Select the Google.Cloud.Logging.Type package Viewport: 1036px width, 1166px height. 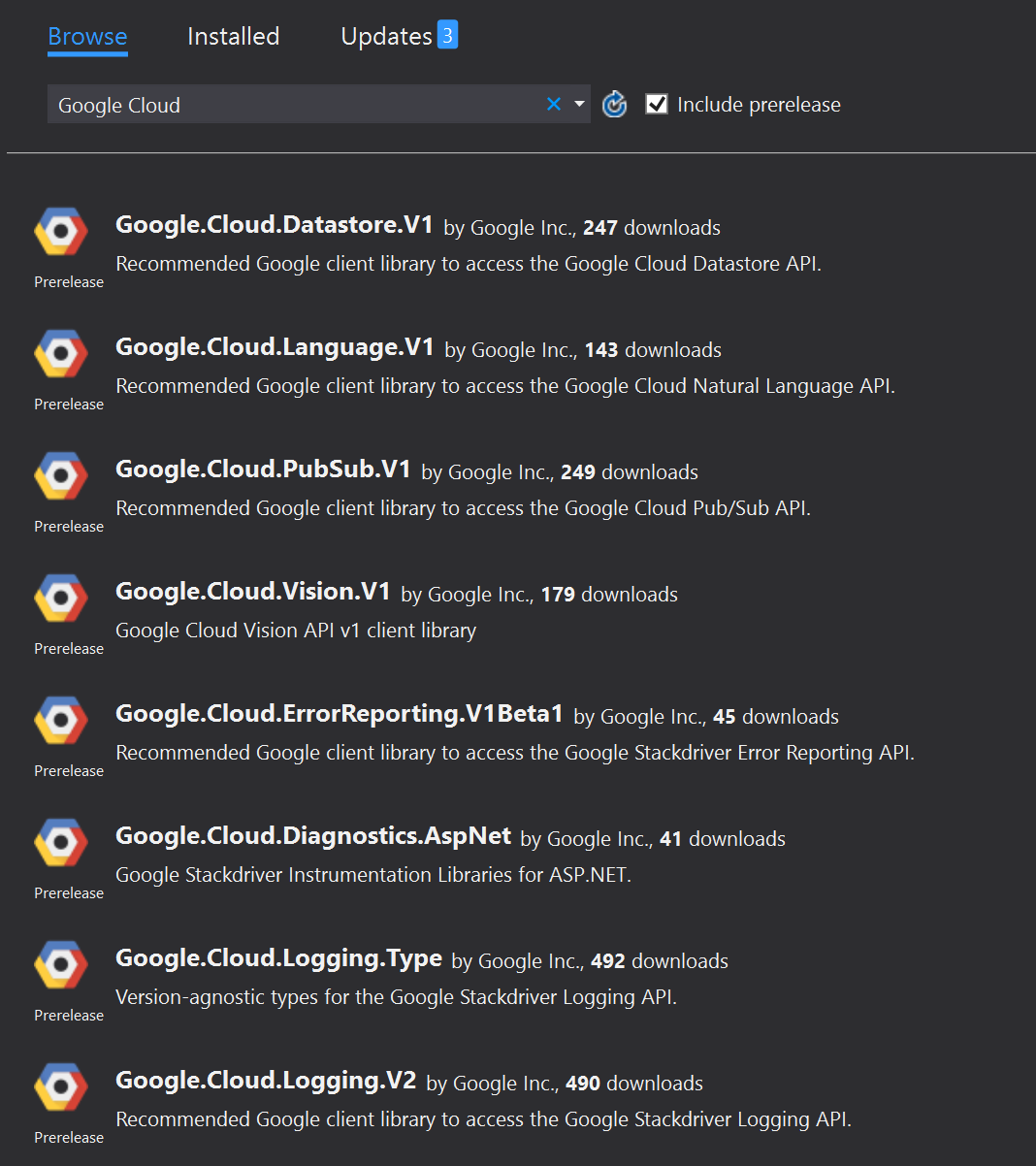coord(277,956)
